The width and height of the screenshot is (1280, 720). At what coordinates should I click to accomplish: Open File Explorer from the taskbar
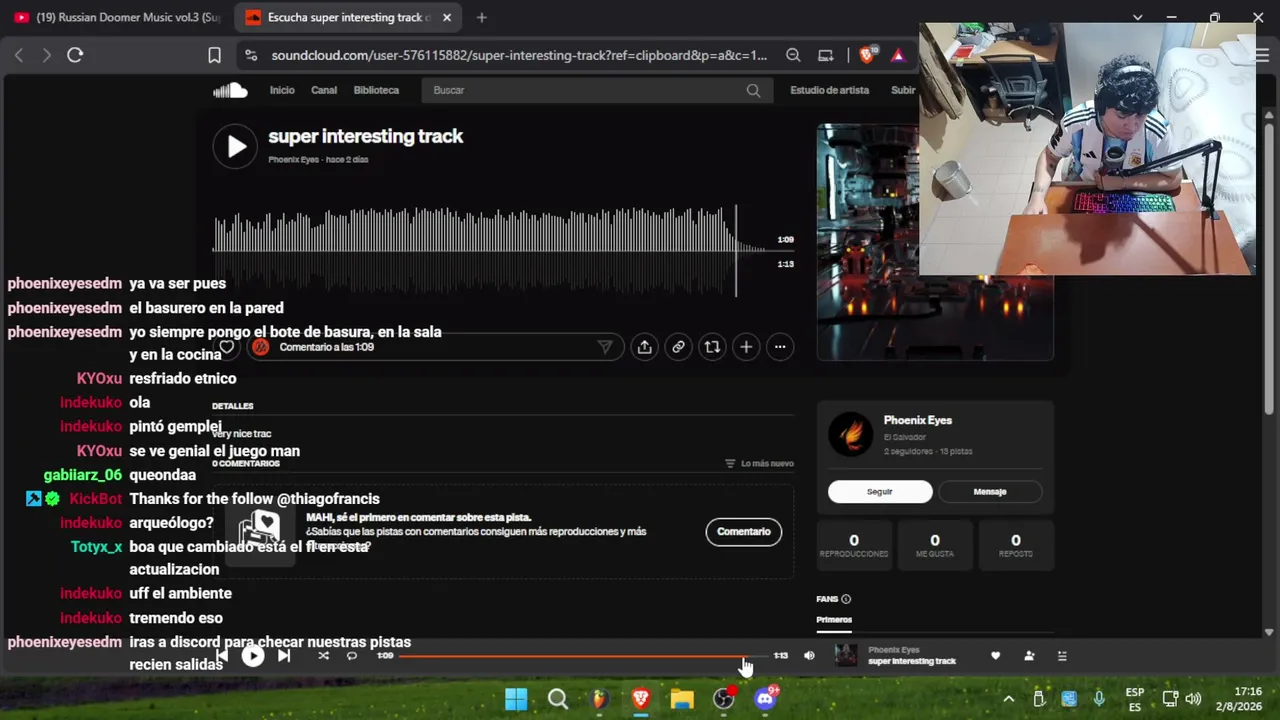click(682, 699)
